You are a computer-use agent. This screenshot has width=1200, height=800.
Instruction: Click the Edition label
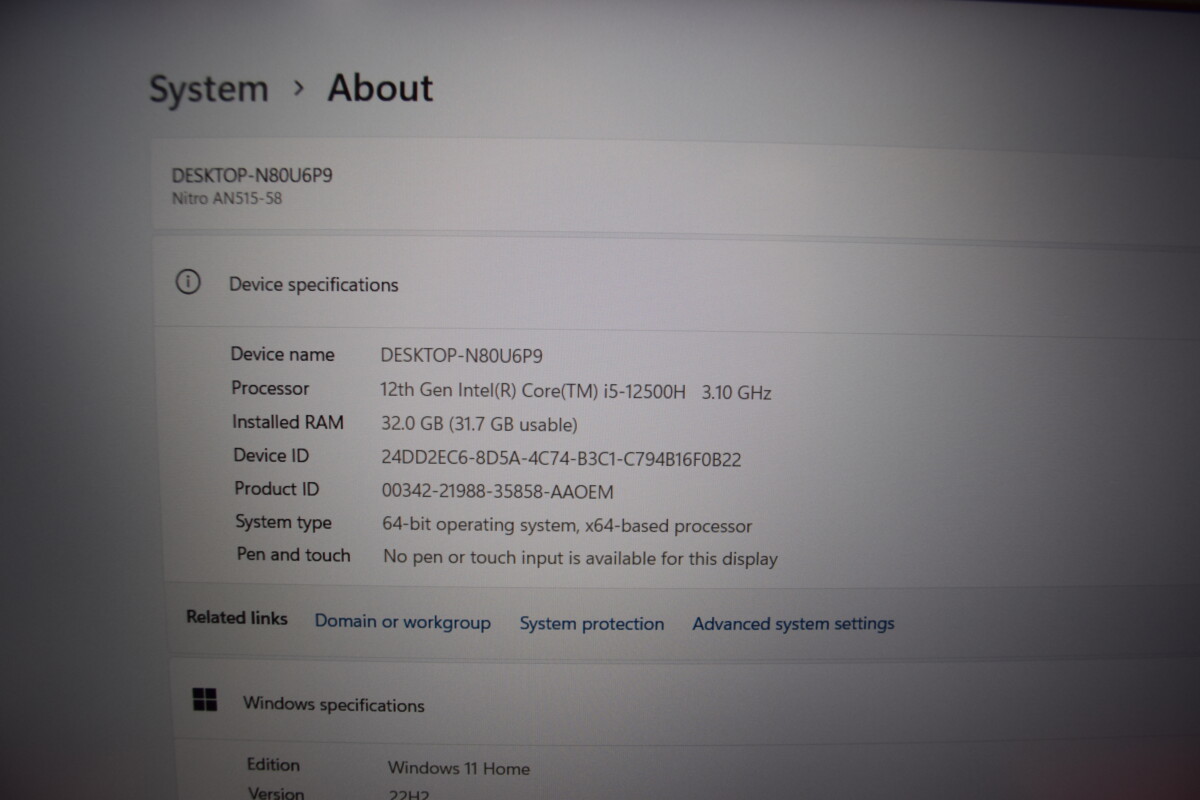(273, 764)
